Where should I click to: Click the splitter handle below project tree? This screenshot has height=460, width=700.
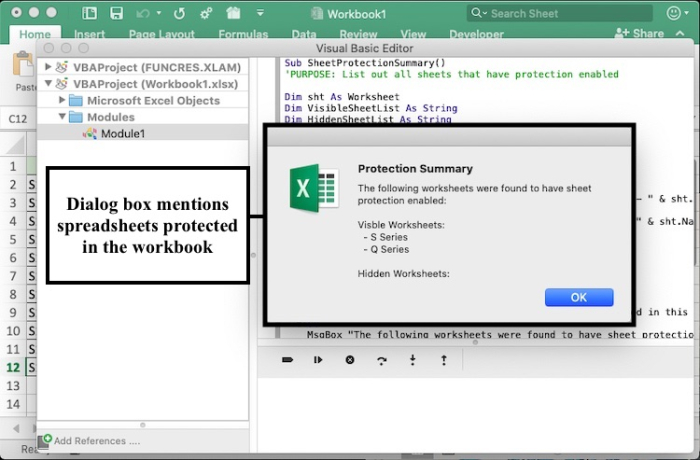point(143,425)
